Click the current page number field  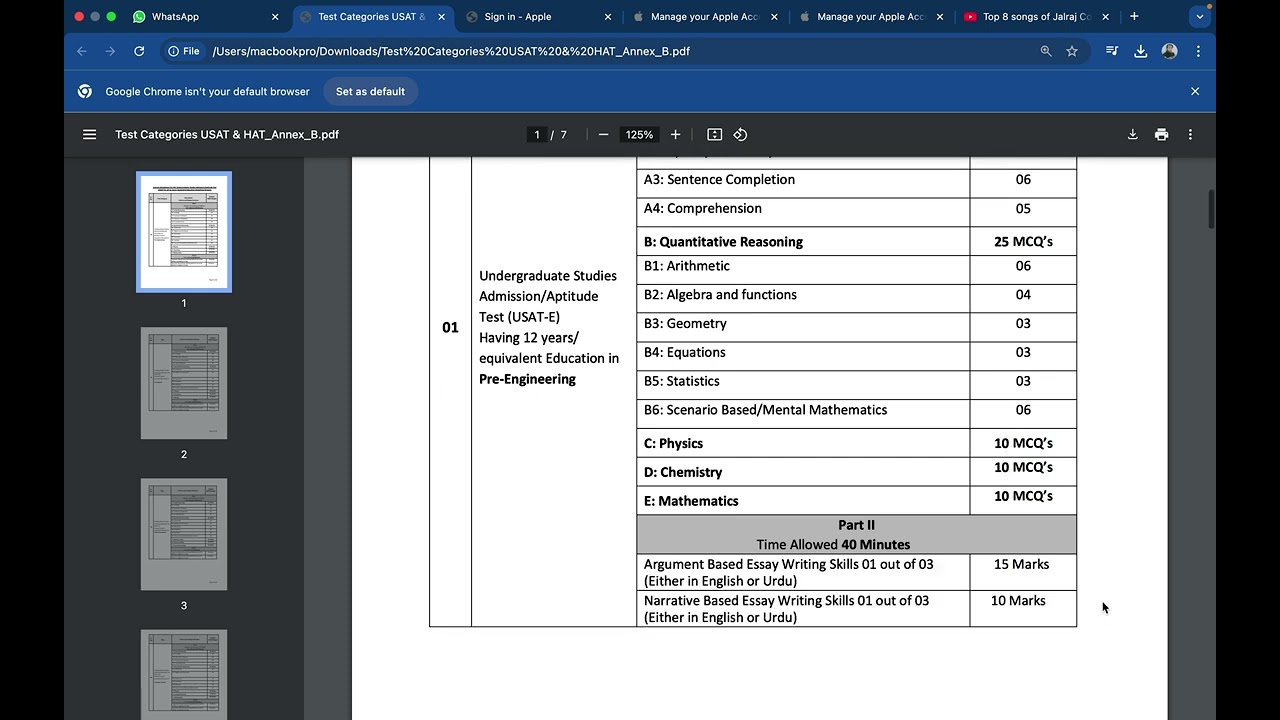(537, 134)
